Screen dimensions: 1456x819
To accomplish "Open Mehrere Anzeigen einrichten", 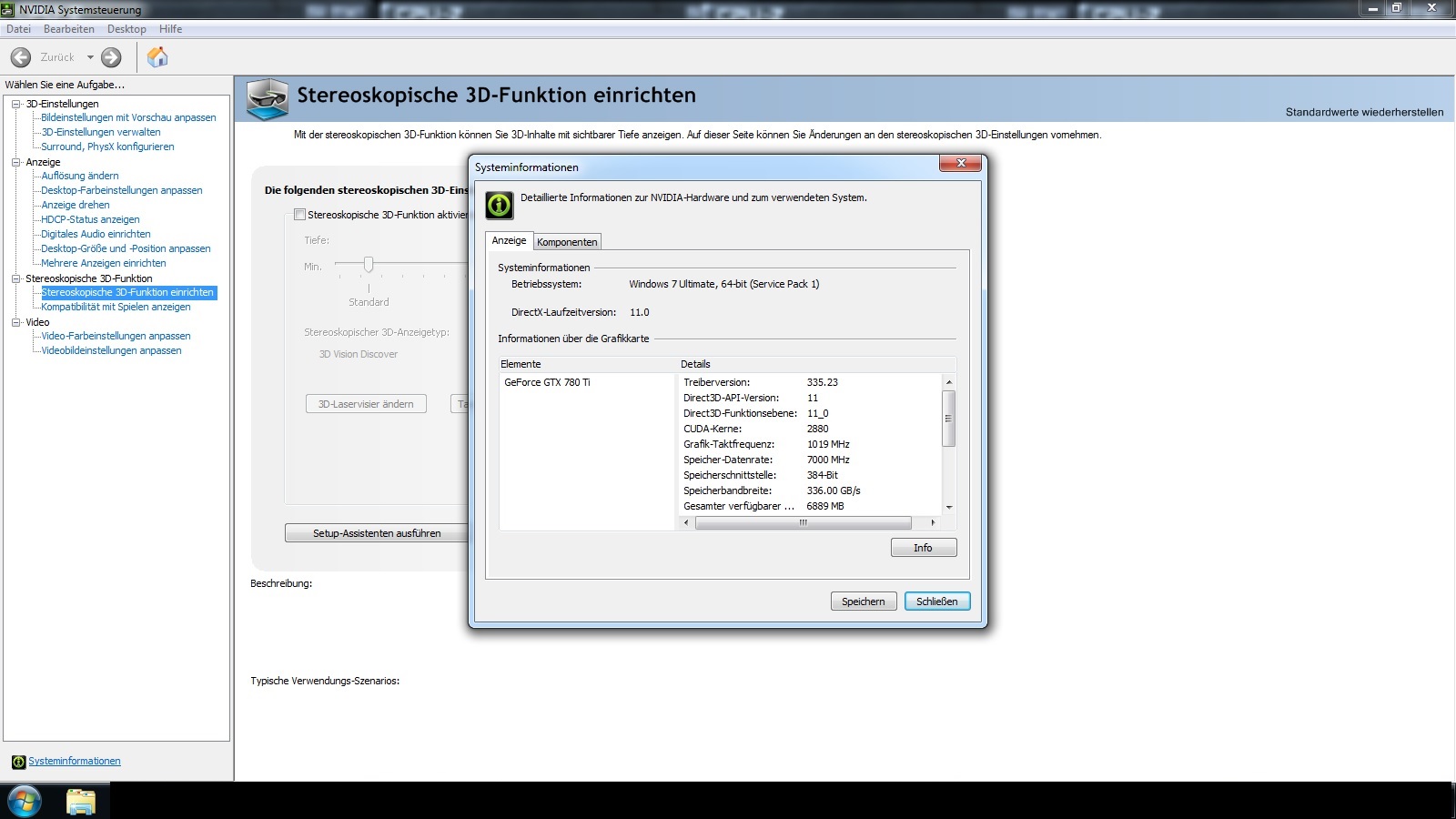I will (x=104, y=263).
